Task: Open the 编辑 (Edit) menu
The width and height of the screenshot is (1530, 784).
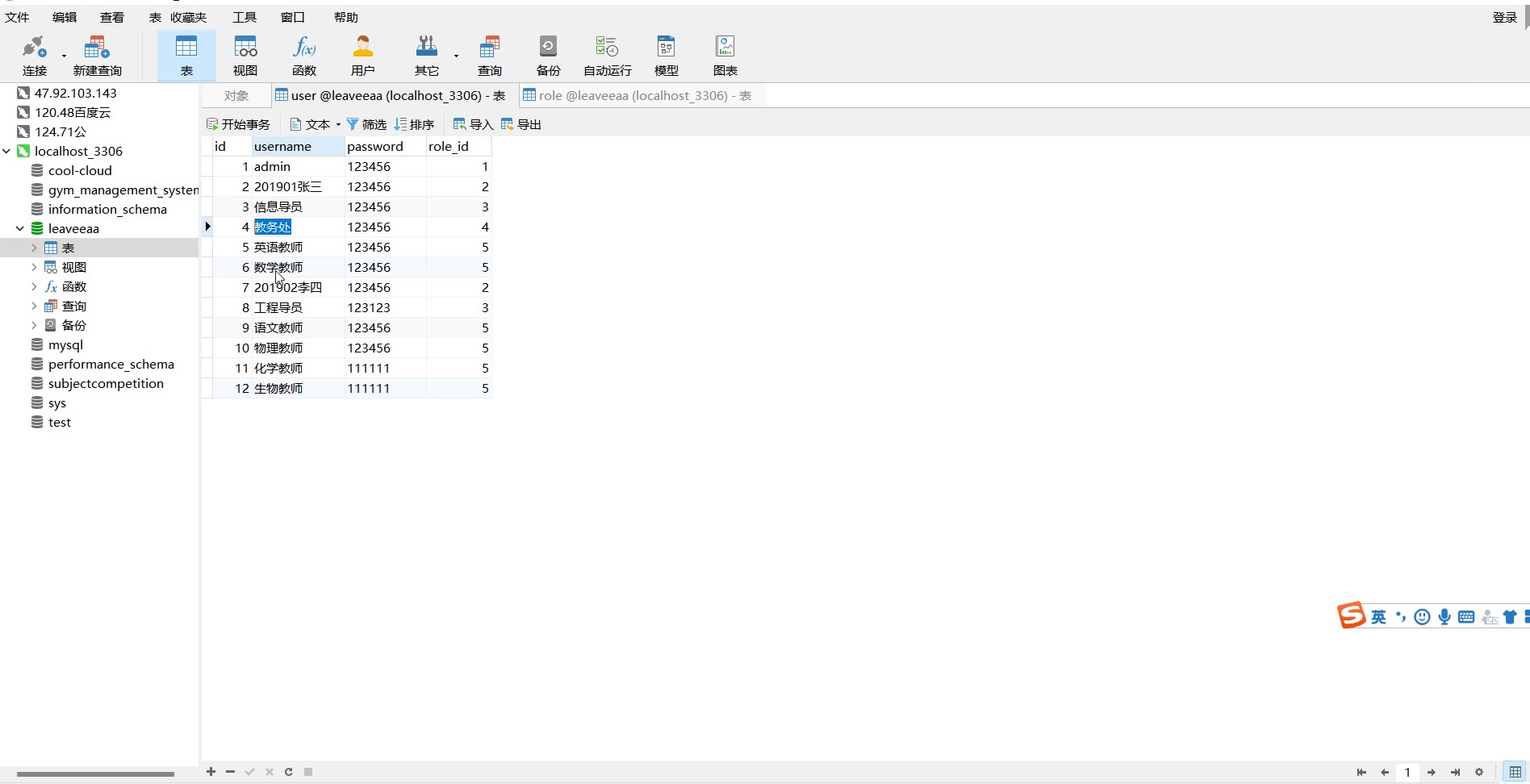Action: point(65,17)
